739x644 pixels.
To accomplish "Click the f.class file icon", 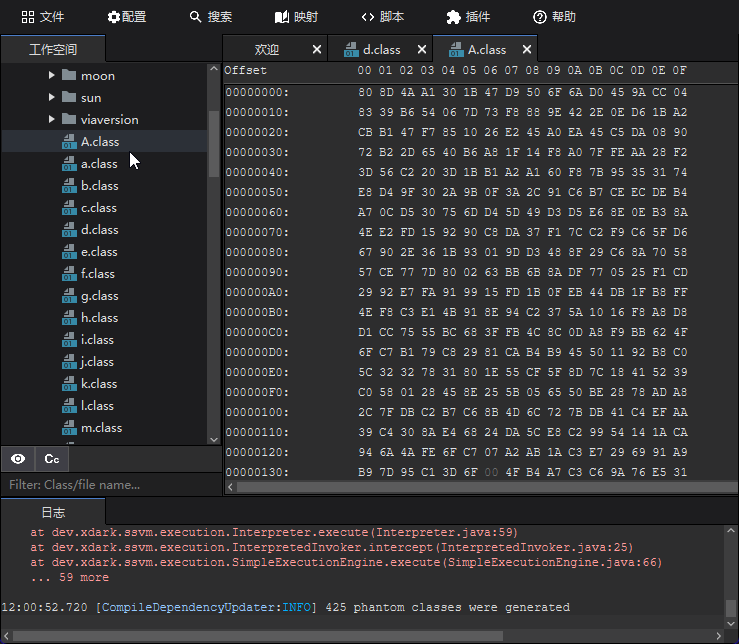I will tap(69, 273).
